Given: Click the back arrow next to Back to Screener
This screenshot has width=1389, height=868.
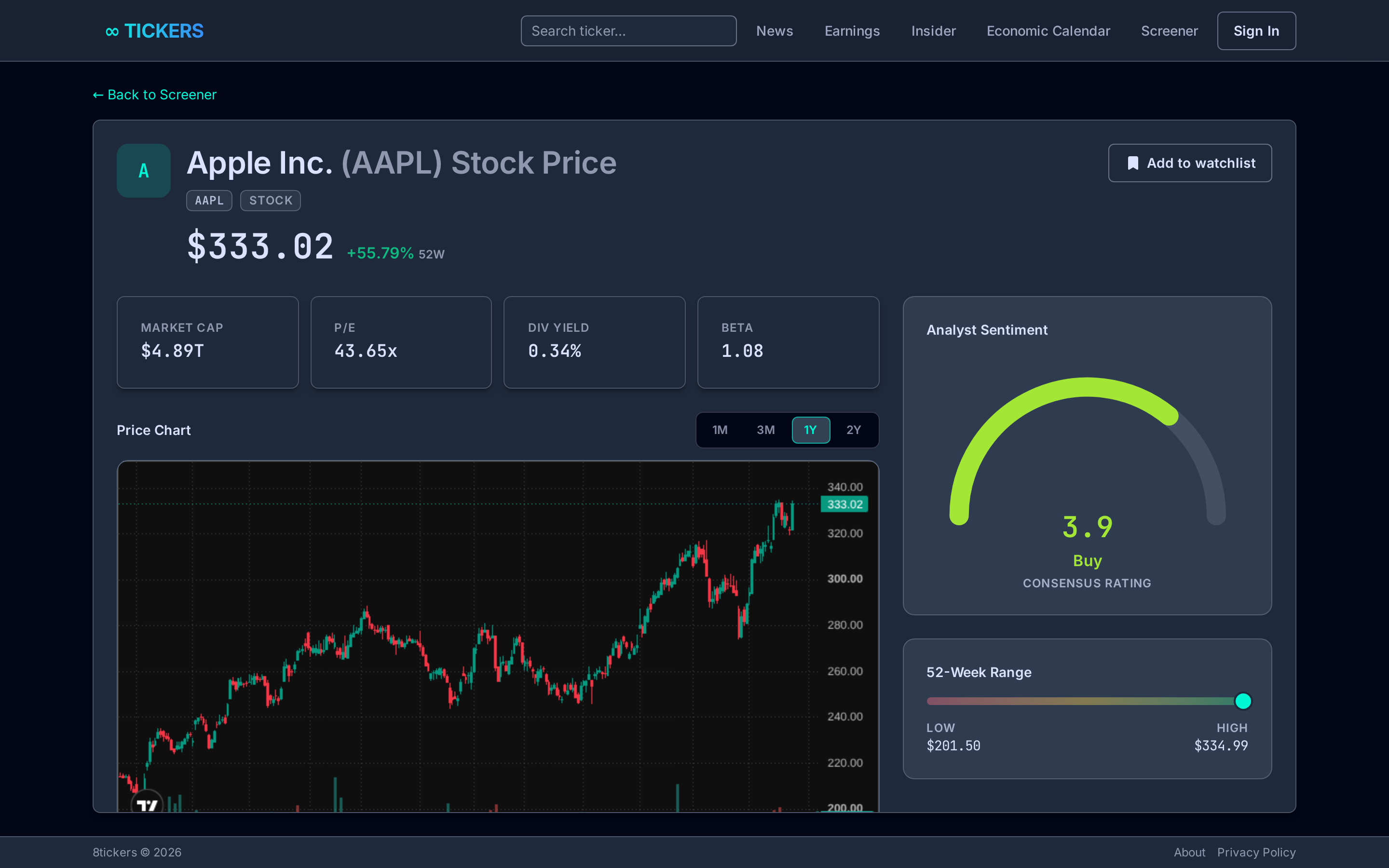Looking at the screenshot, I should coord(98,95).
